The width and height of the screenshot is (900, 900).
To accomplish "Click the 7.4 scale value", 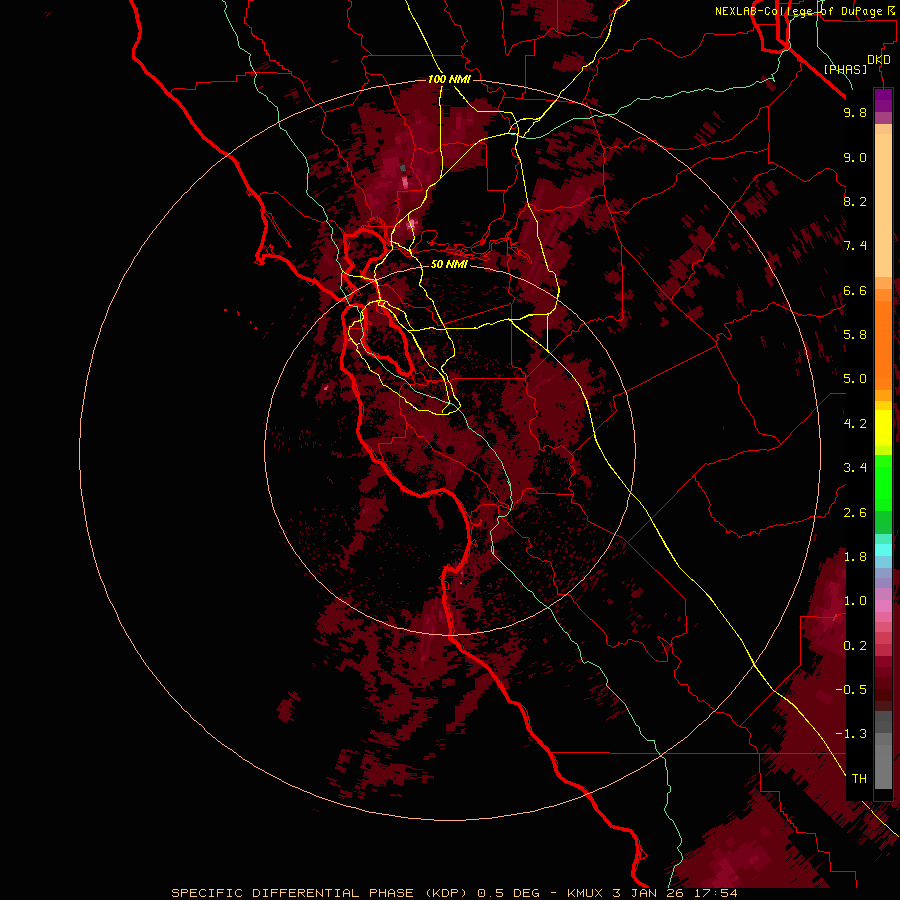I will coord(855,246).
